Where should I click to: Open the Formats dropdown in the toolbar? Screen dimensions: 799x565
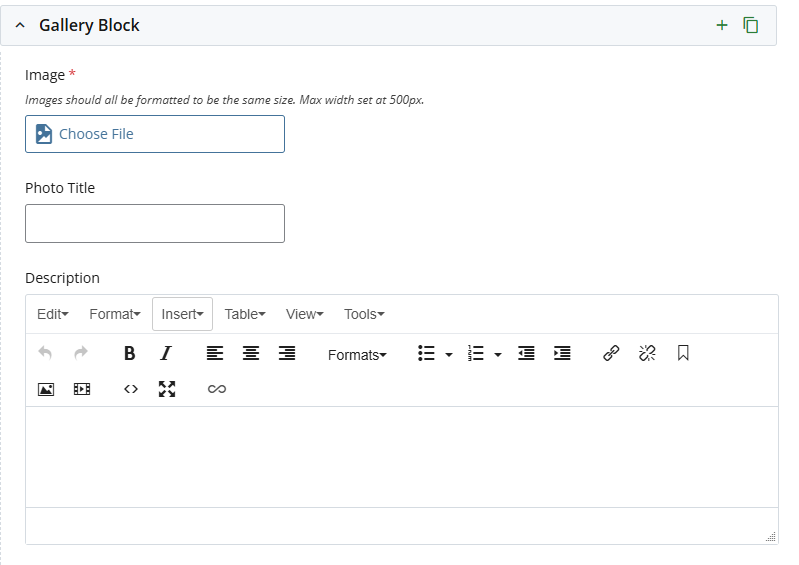(357, 354)
